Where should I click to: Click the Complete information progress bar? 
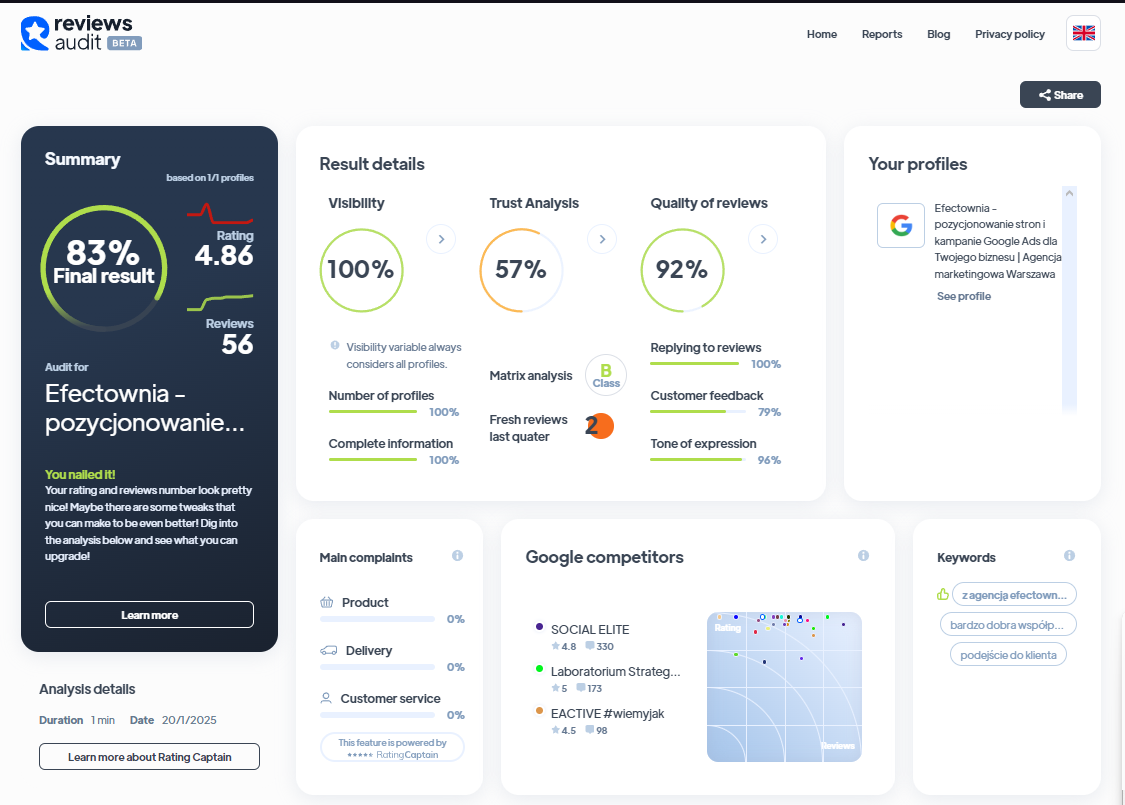click(x=372, y=459)
